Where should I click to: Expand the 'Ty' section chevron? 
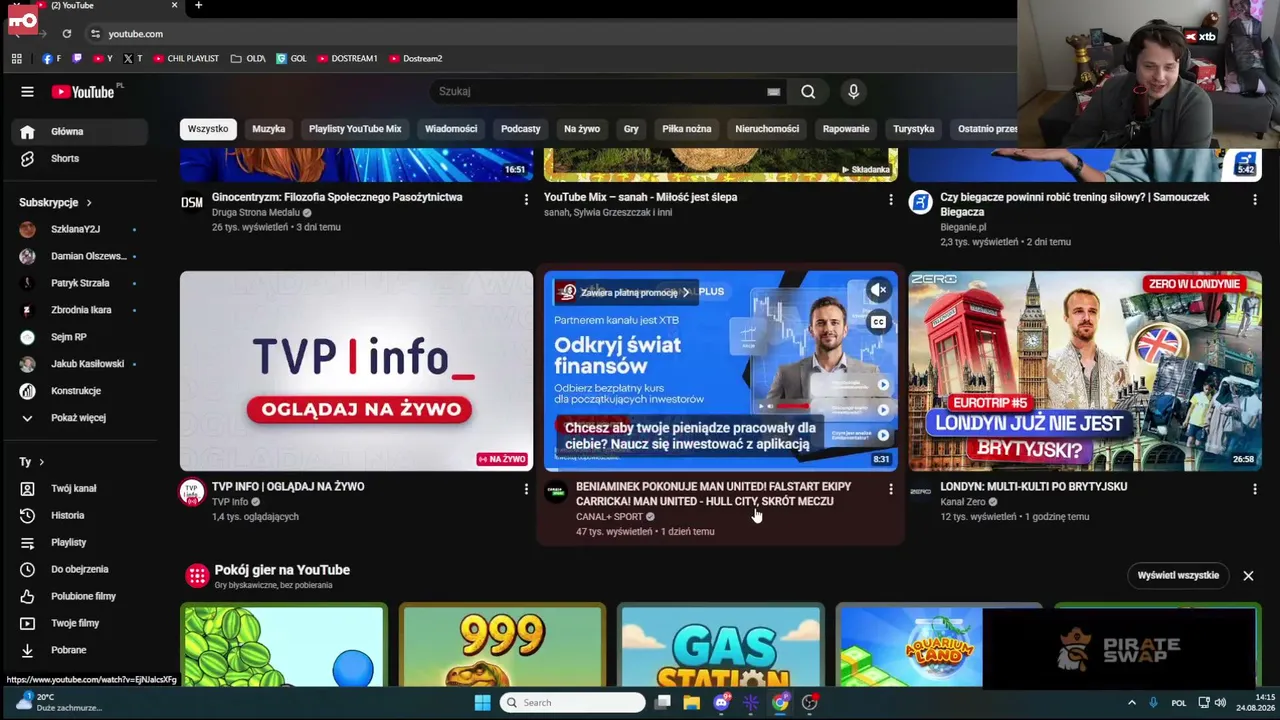click(40, 463)
